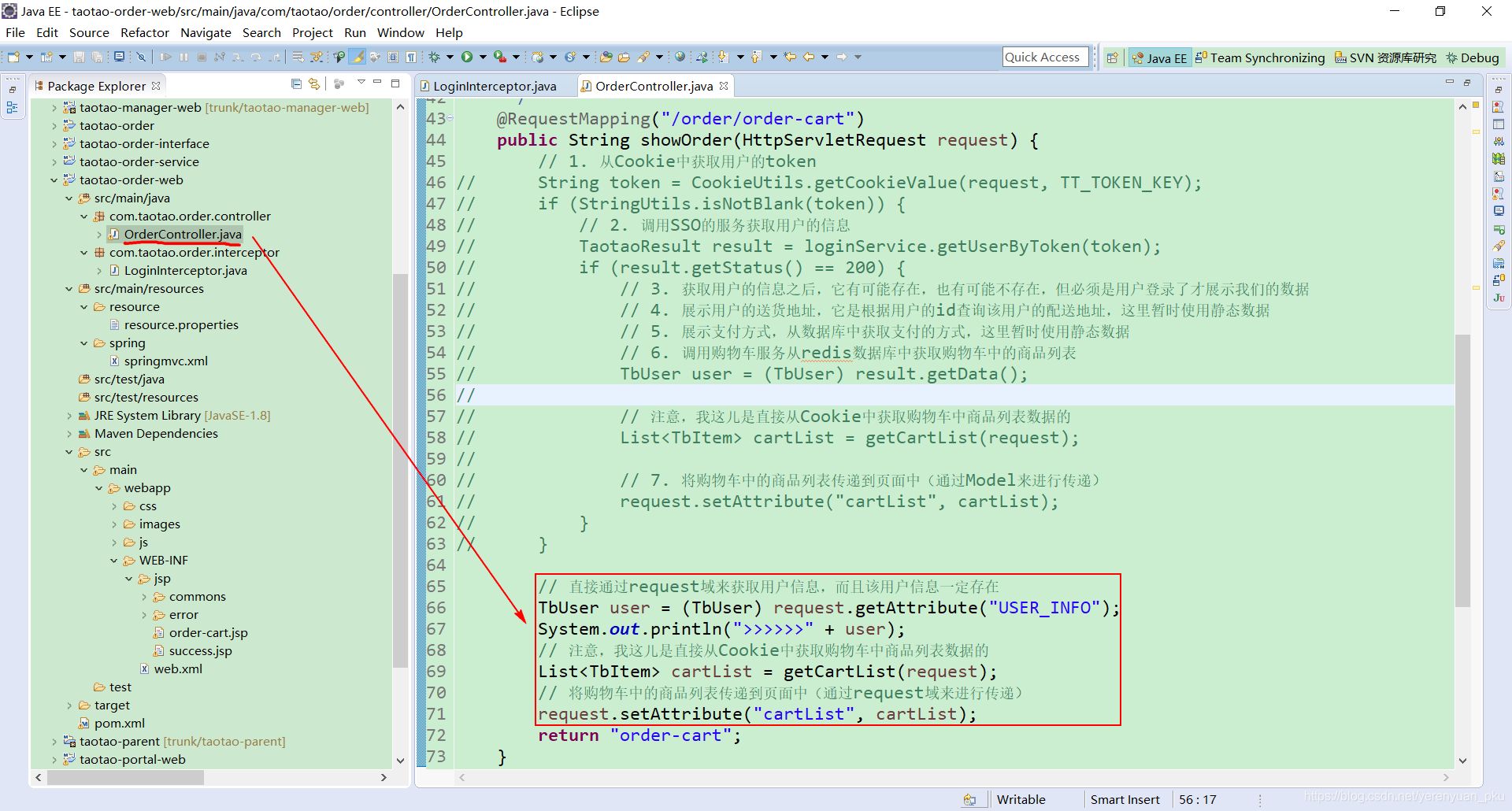Maximize the Package Explorer view

pyautogui.click(x=395, y=83)
